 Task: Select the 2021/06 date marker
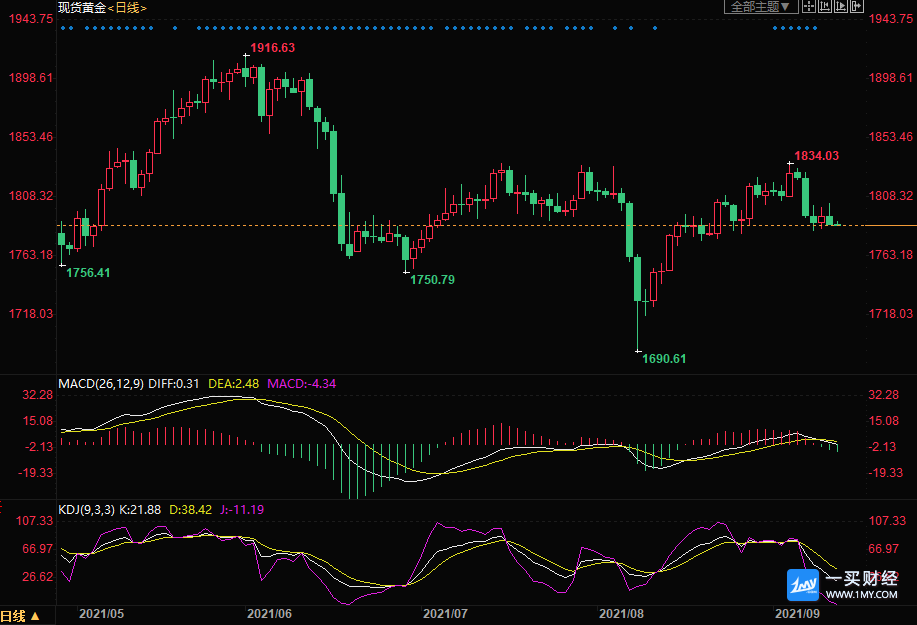click(269, 614)
